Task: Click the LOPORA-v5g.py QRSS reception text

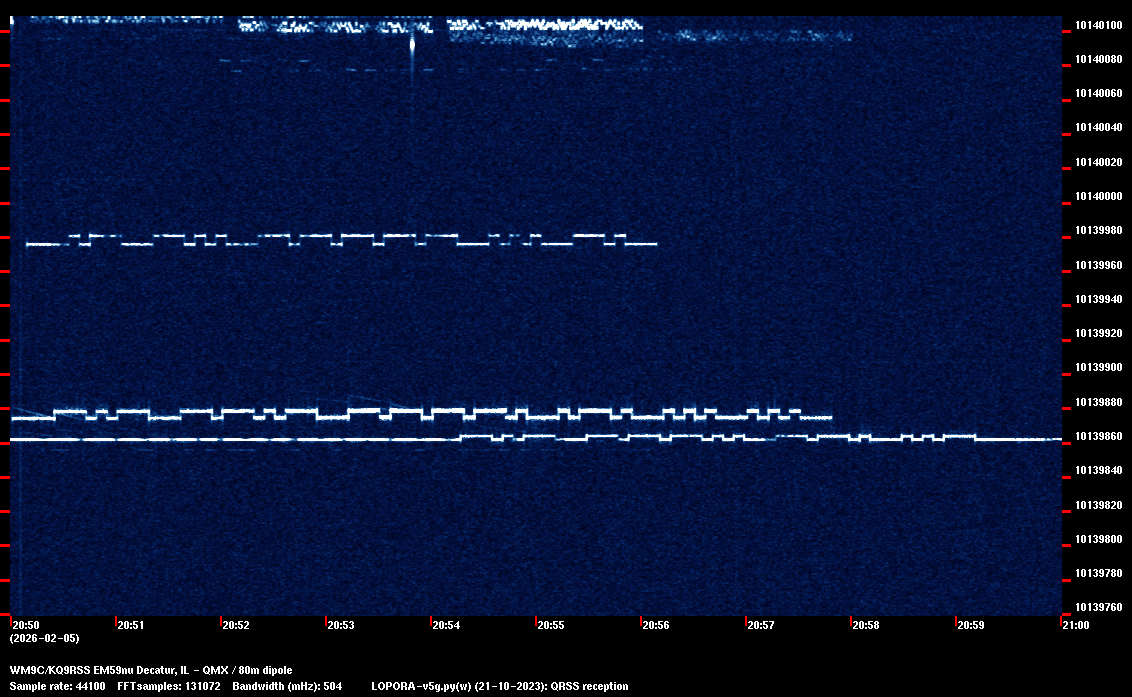Action: pos(499,687)
